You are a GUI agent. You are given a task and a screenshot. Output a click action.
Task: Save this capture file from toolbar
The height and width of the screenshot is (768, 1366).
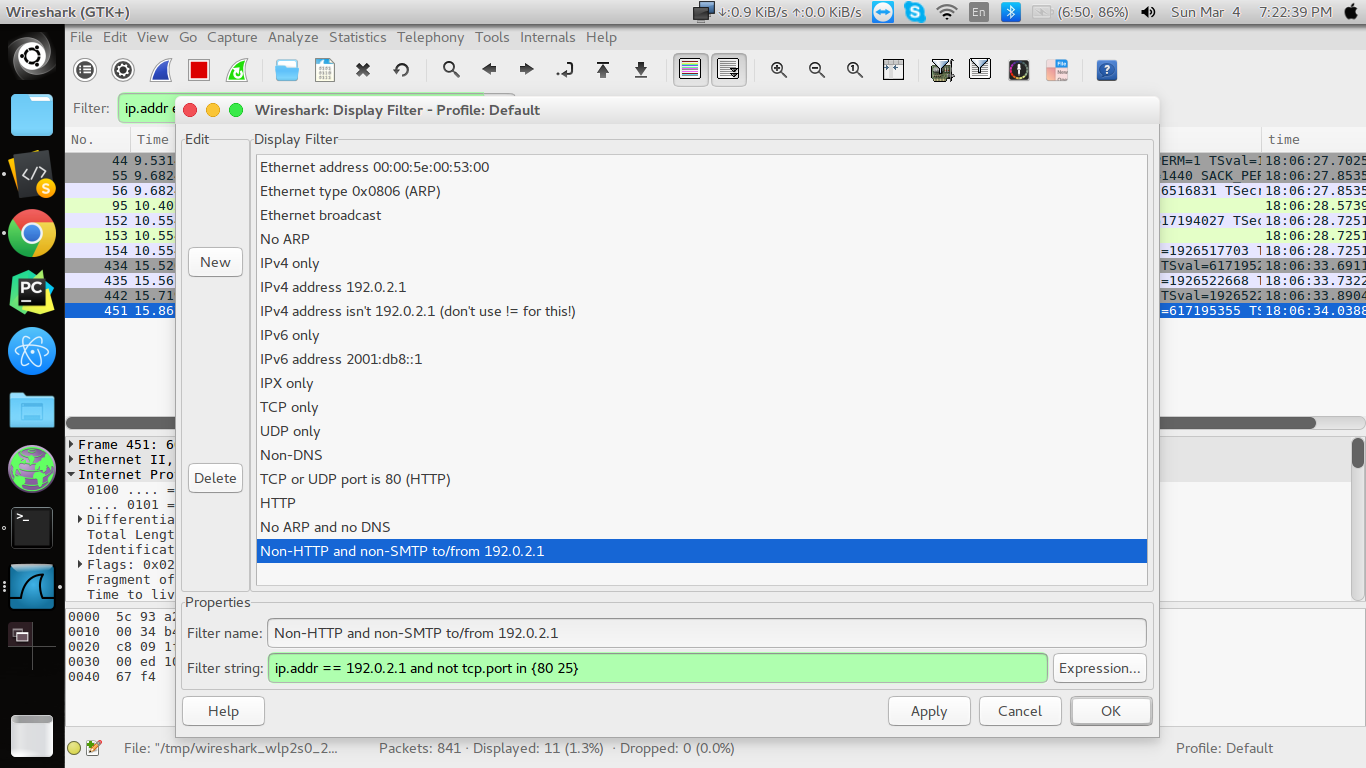[x=325, y=70]
